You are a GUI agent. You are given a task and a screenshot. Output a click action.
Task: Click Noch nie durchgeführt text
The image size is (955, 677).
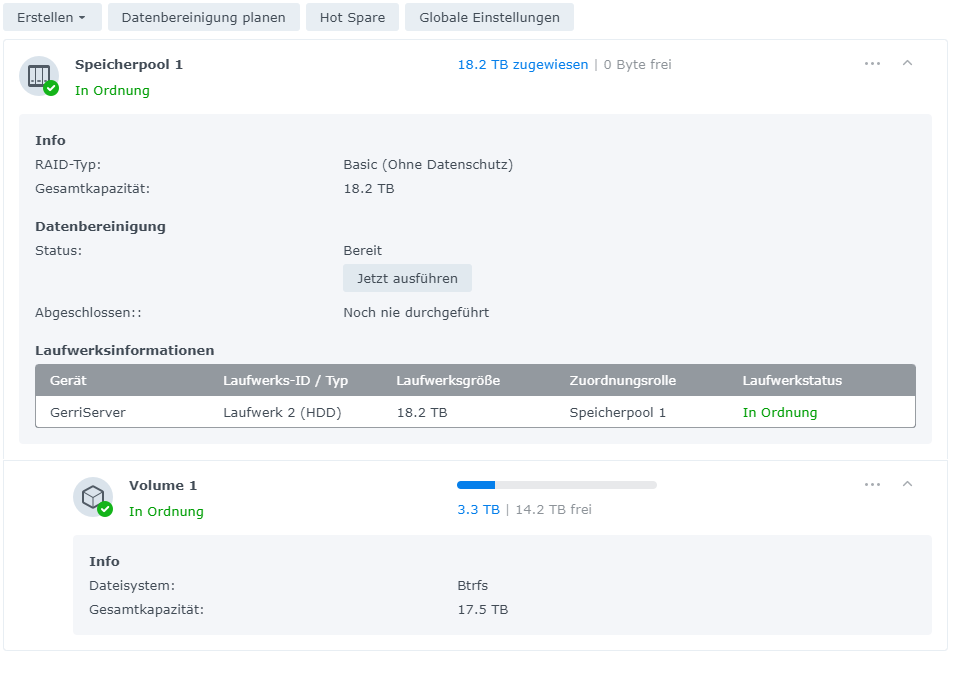416,312
